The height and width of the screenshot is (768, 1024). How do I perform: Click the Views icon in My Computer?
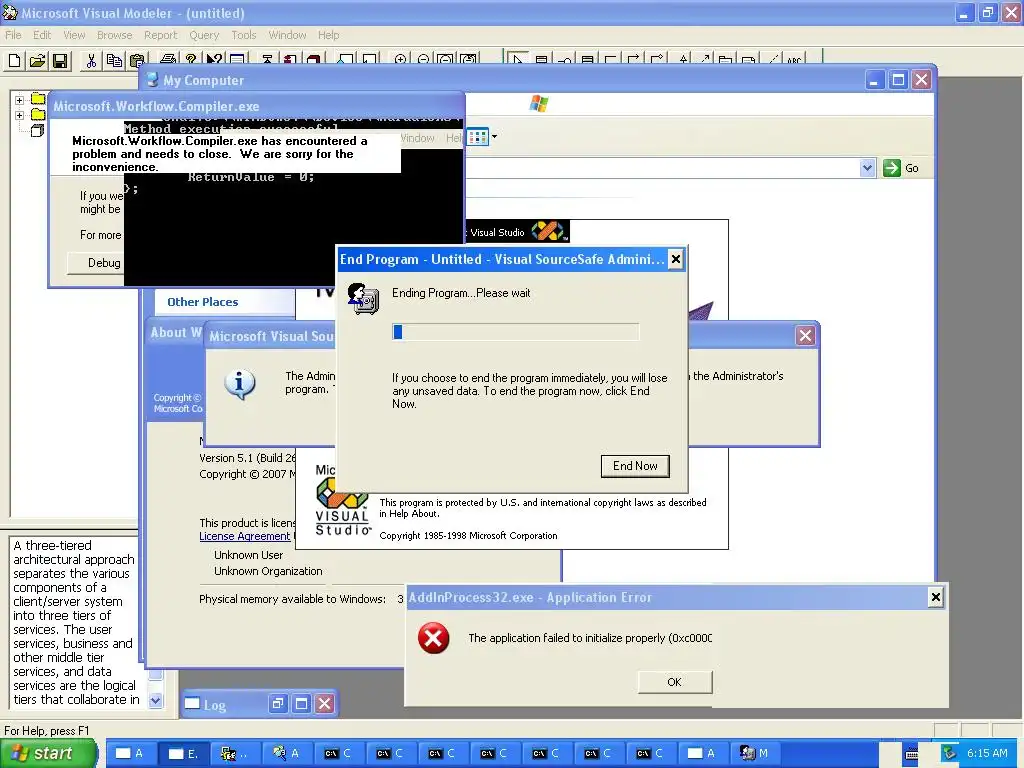coord(478,137)
